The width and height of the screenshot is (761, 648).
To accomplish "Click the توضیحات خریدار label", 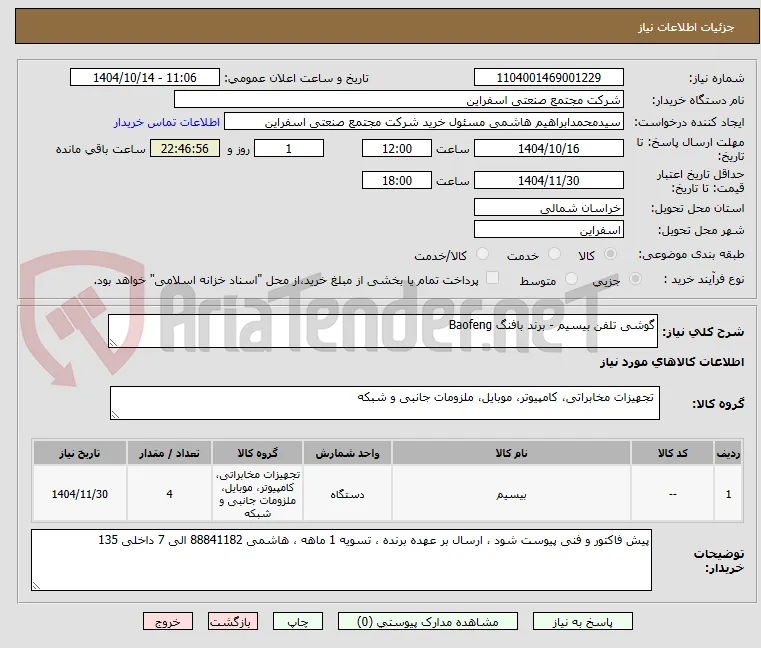I will 719,561.
